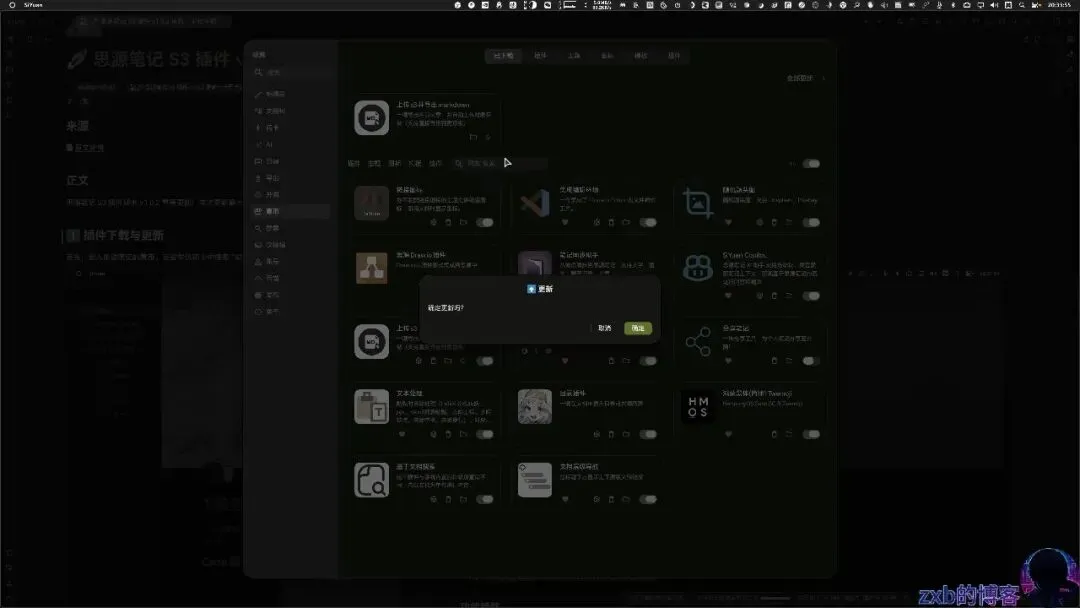Open folder icon of 文本处理 plugin

(x=463, y=434)
